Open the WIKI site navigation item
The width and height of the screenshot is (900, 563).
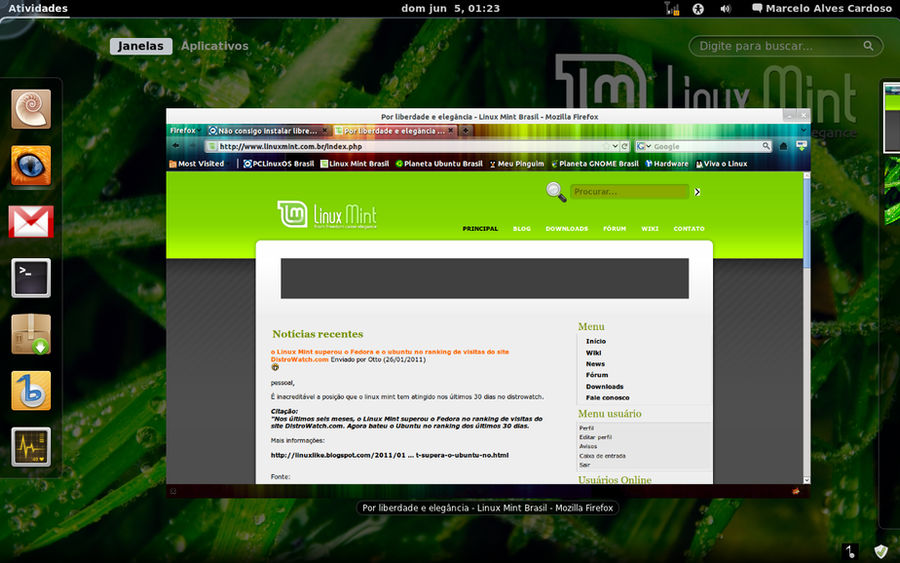tap(650, 228)
